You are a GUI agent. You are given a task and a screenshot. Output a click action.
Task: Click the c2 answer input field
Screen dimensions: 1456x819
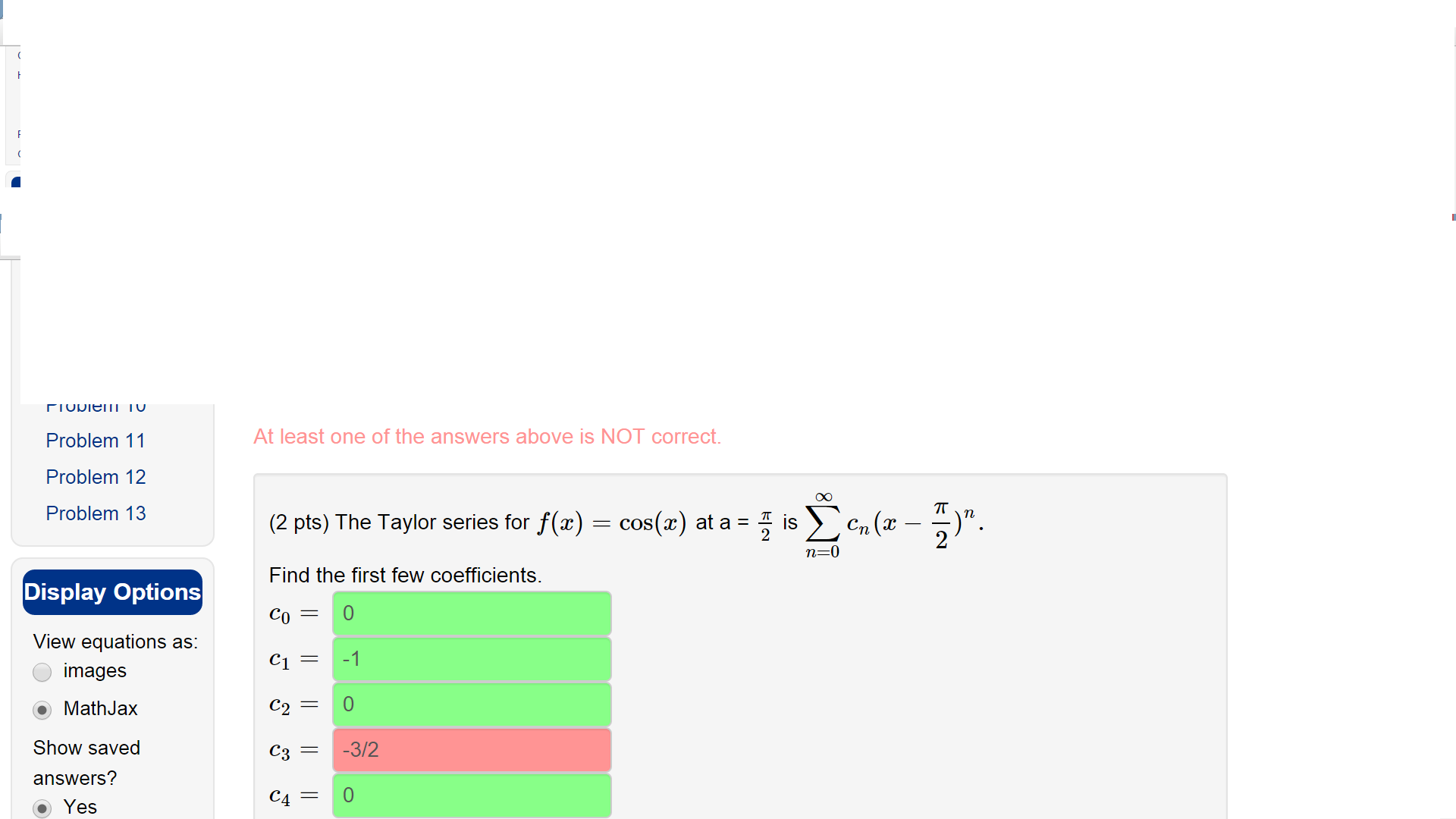(x=471, y=704)
